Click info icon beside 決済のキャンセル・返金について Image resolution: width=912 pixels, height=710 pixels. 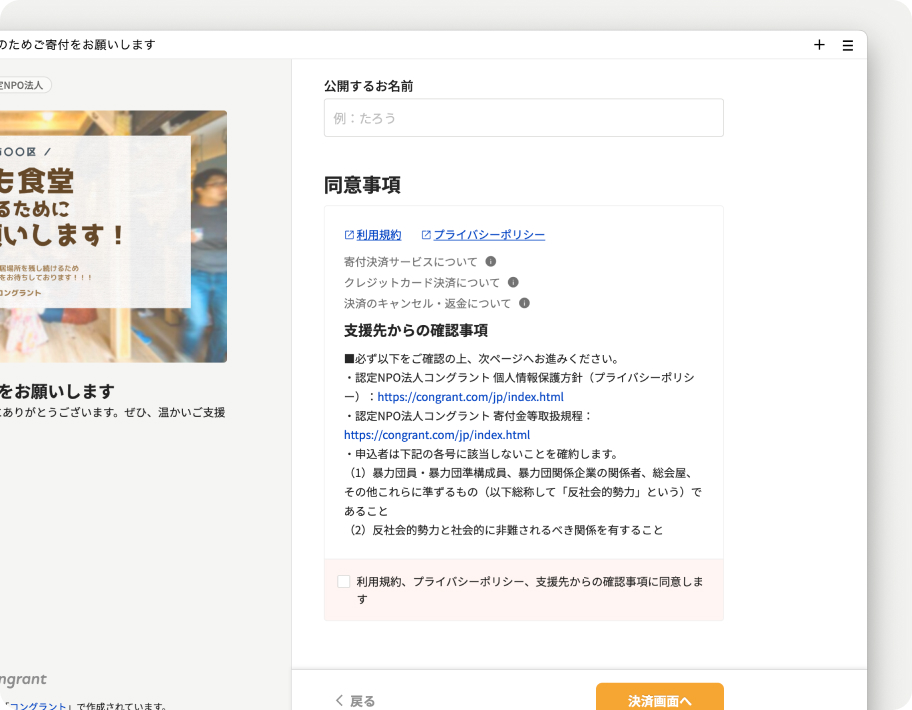(x=524, y=303)
